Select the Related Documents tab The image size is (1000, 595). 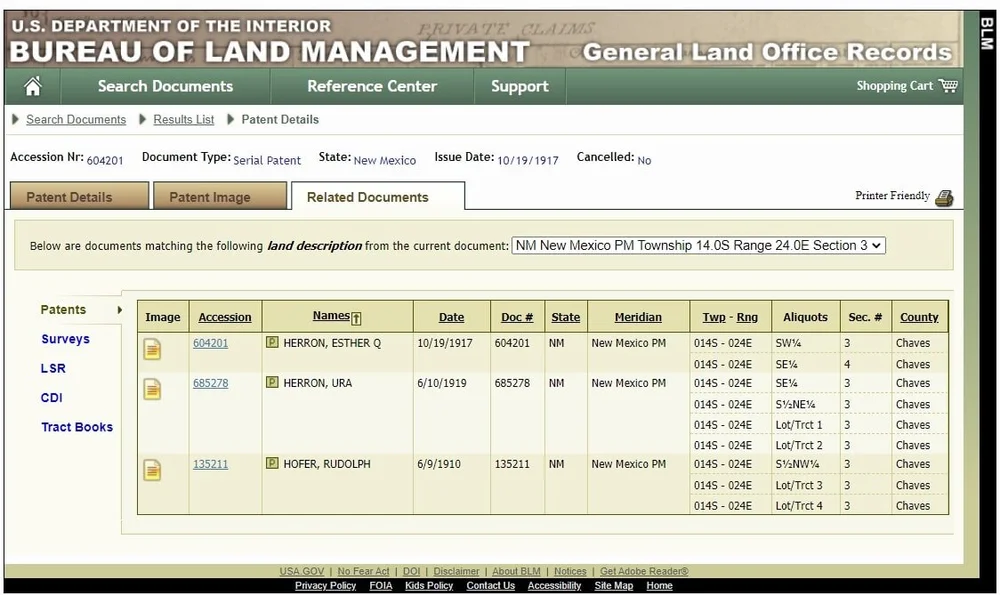(x=378, y=196)
